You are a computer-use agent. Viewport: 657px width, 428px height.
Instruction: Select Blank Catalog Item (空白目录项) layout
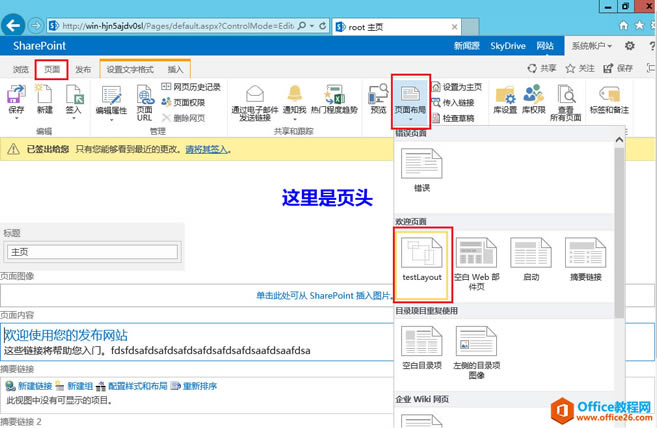(422, 348)
